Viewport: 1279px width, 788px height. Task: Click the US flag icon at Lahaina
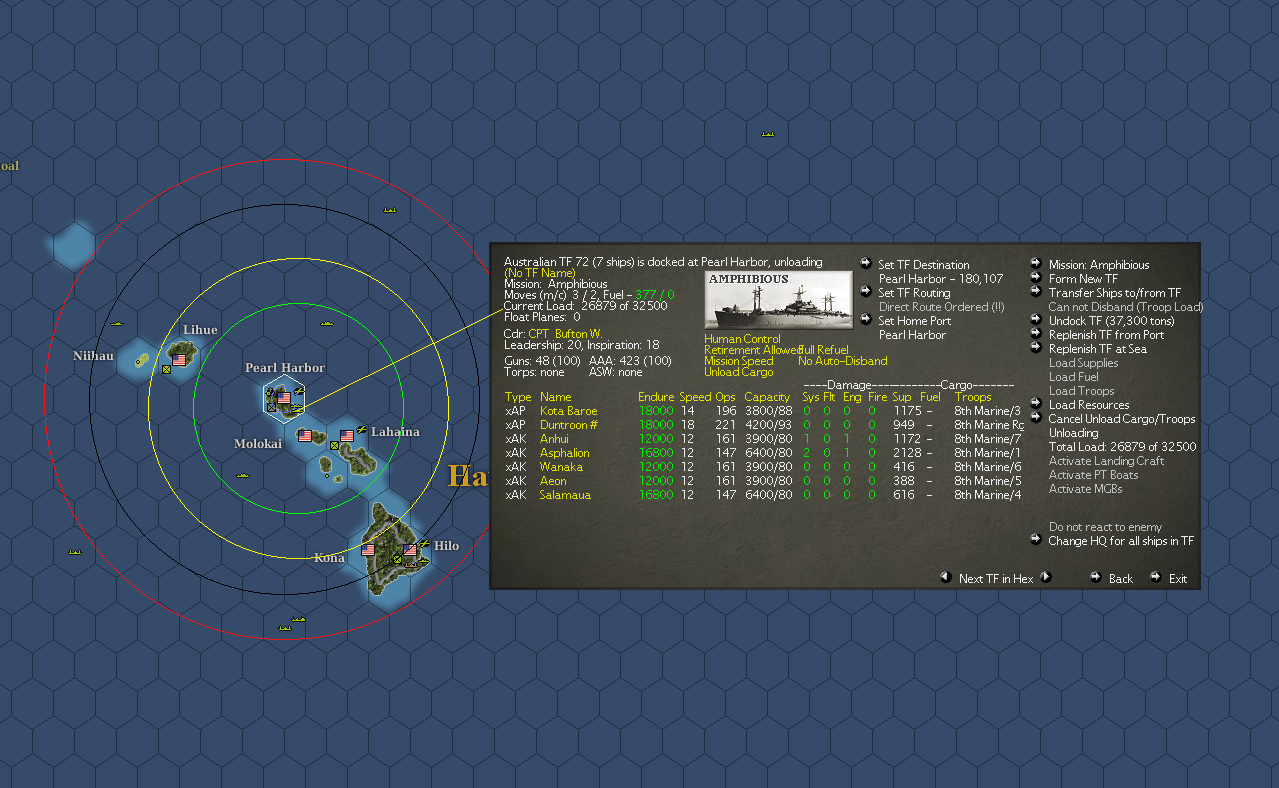[347, 436]
